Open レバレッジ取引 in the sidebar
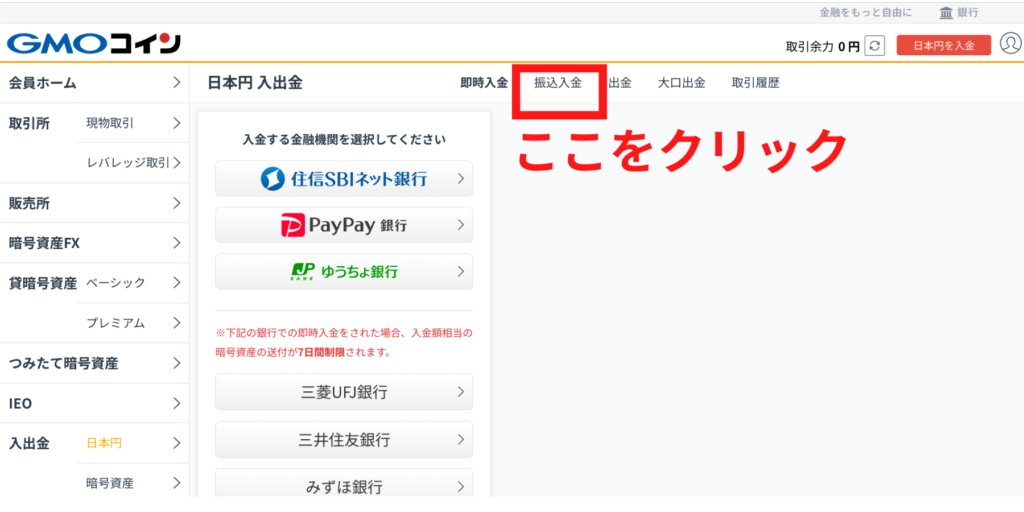This screenshot has width=1024, height=512. 133,163
